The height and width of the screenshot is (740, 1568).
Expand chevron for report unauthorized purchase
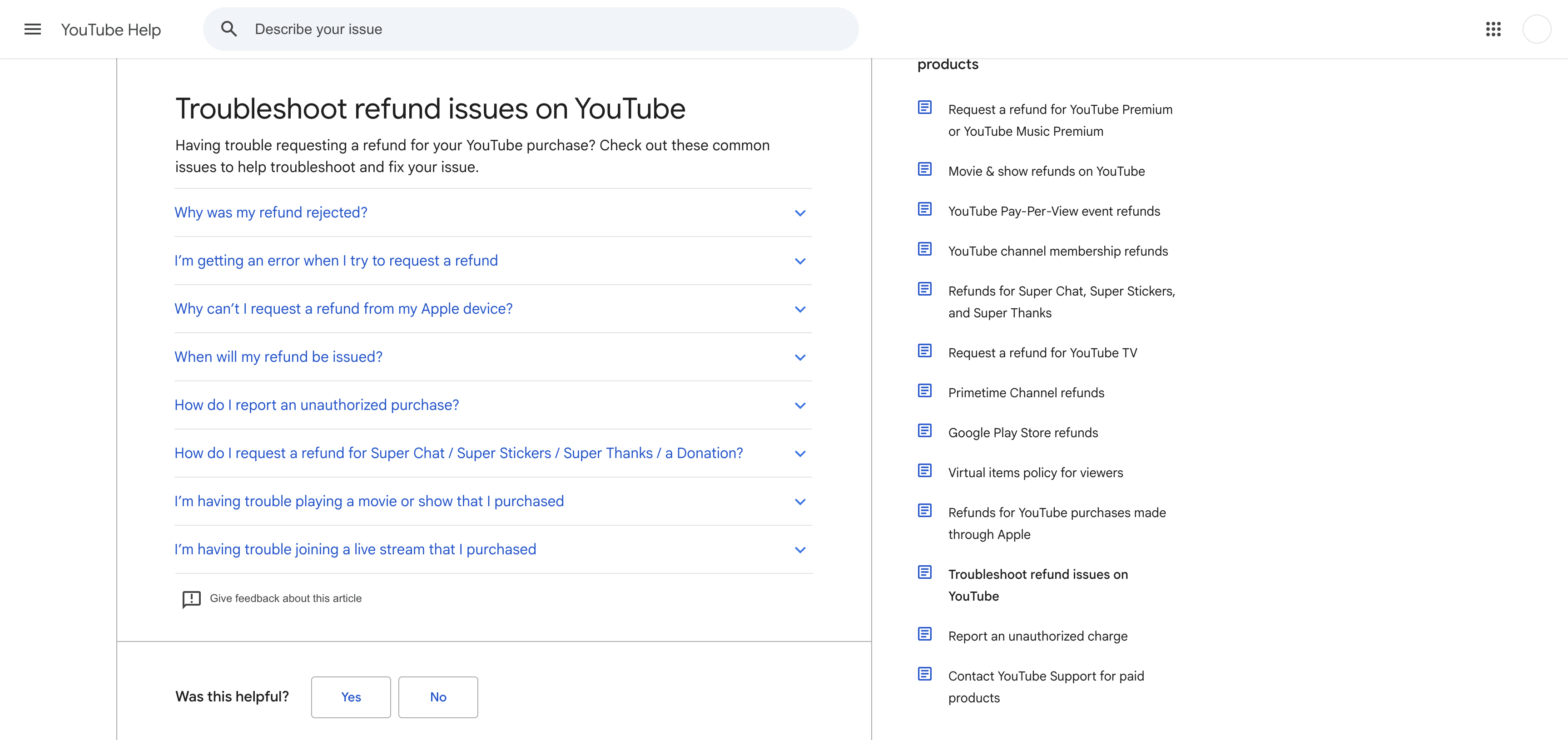click(x=800, y=405)
